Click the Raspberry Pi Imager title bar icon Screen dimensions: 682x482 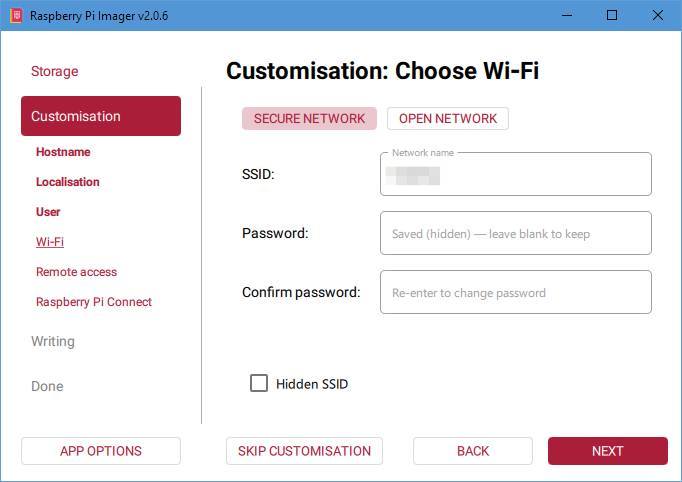(15, 15)
